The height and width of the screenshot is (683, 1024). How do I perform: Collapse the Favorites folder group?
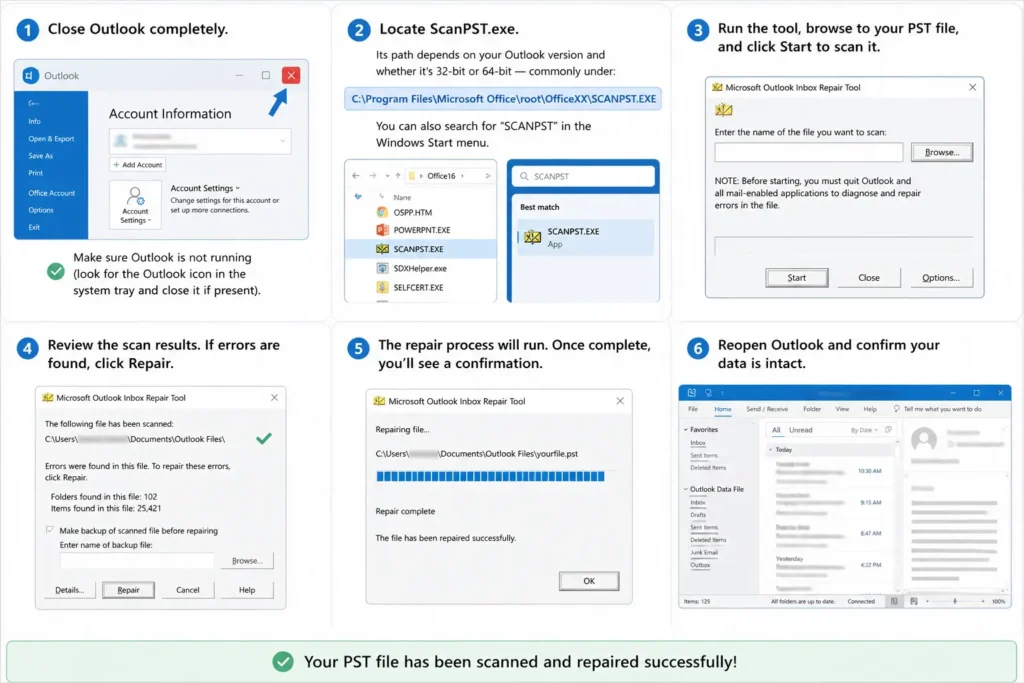[x=686, y=430]
